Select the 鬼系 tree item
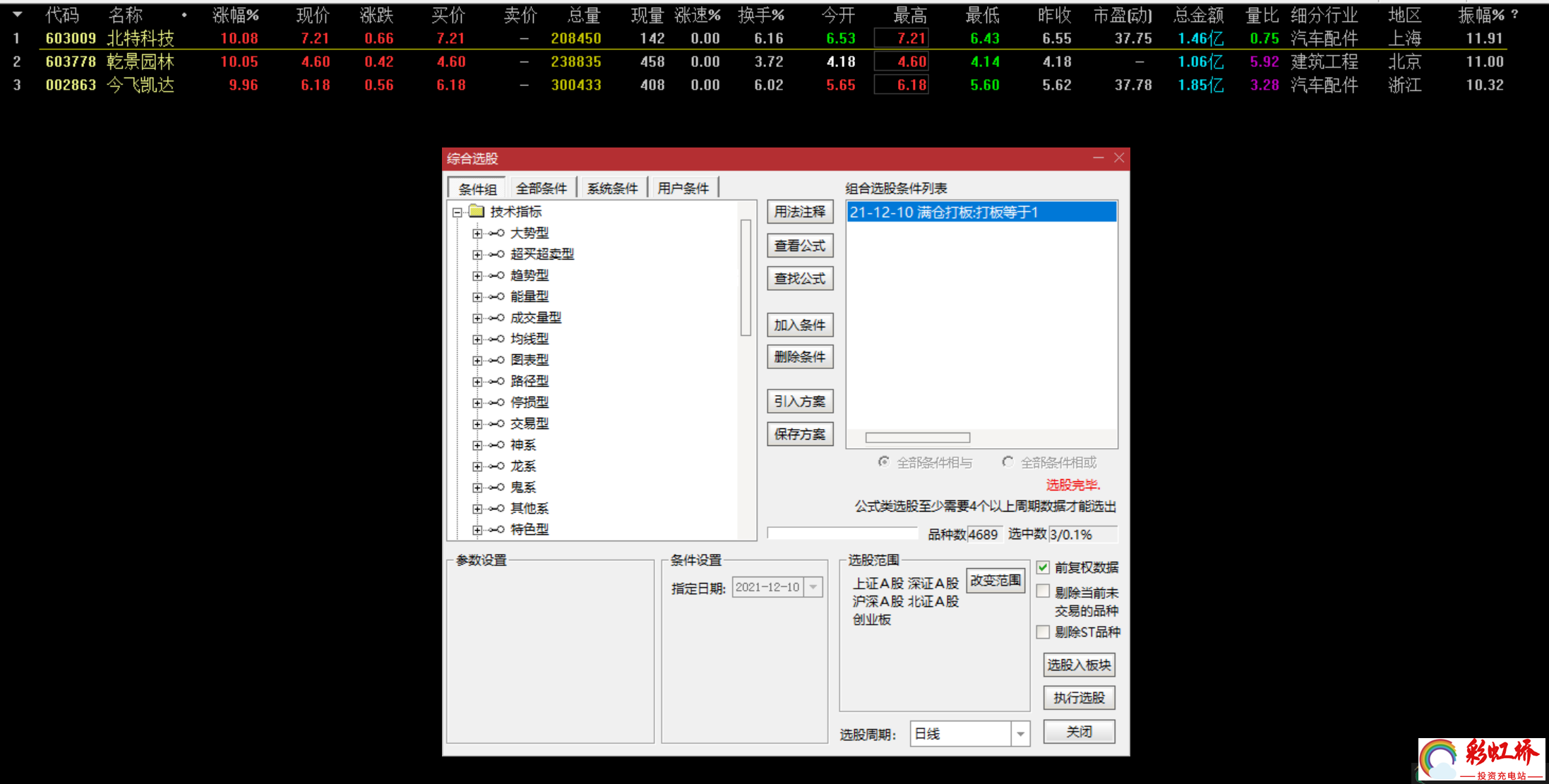This screenshot has height=784, width=1549. pyautogui.click(x=523, y=488)
